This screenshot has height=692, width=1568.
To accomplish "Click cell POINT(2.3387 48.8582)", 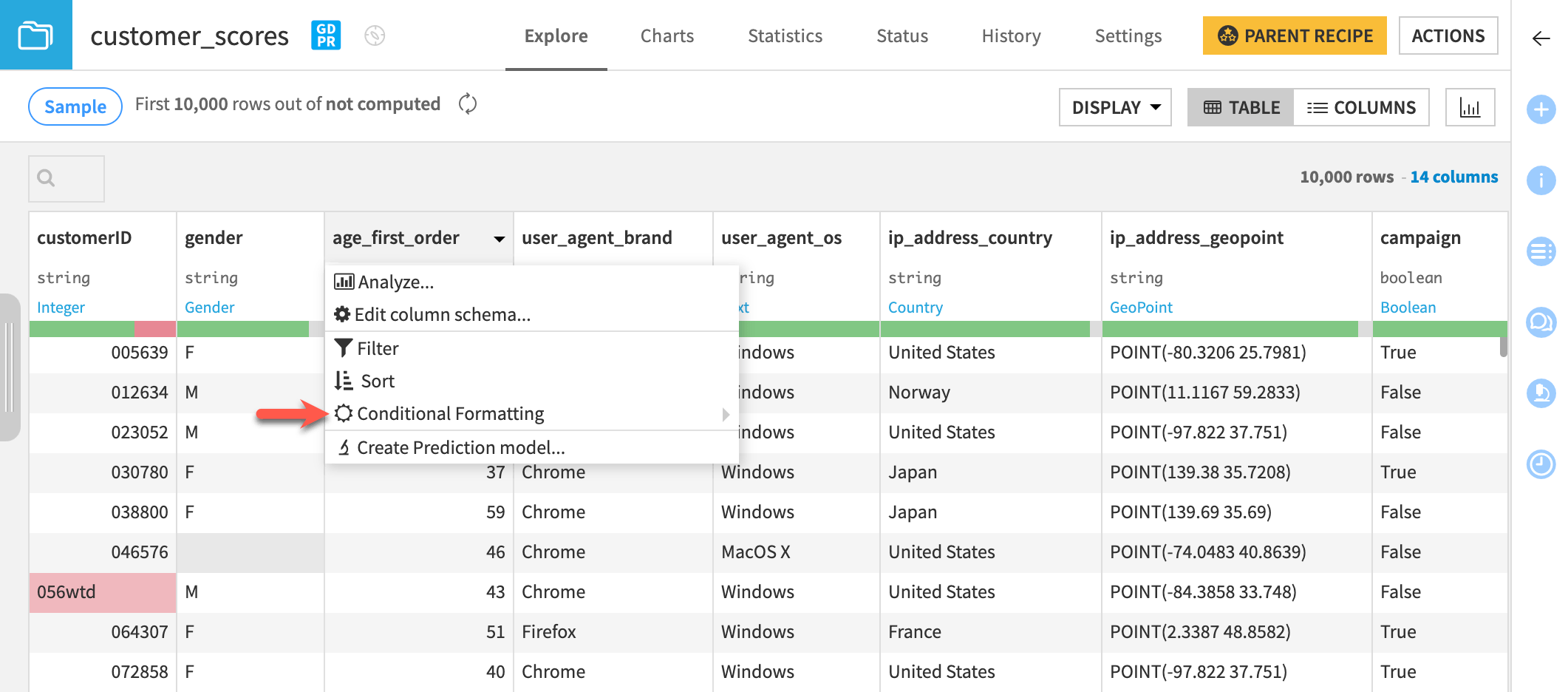I will [x=1236, y=632].
